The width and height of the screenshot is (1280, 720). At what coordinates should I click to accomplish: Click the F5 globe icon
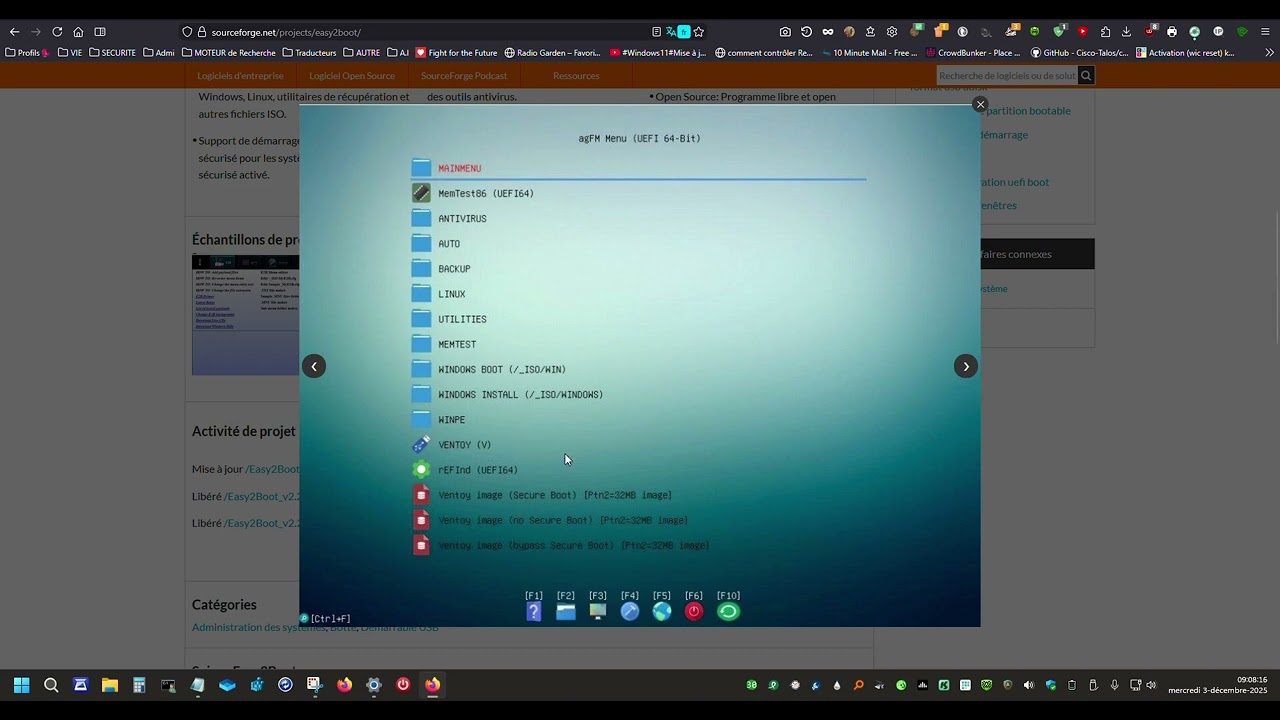[x=662, y=611]
